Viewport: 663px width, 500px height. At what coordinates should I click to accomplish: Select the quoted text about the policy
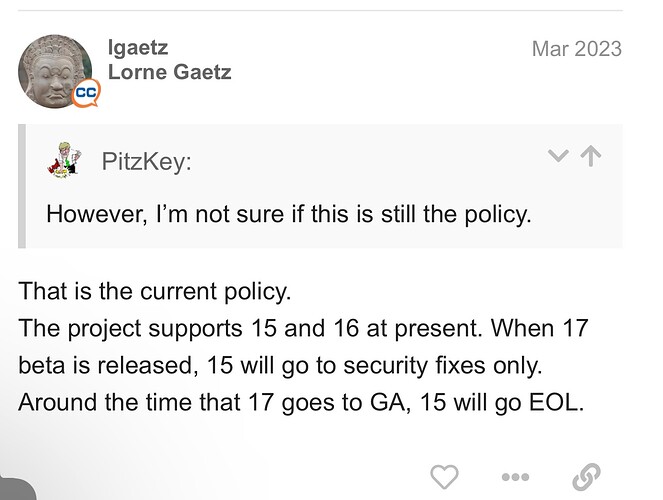point(289,214)
